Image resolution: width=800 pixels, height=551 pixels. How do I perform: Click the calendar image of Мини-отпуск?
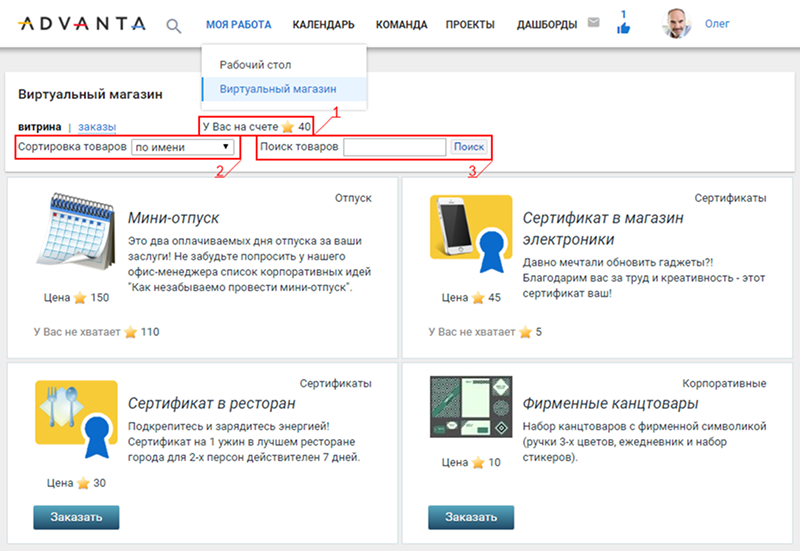point(77,231)
